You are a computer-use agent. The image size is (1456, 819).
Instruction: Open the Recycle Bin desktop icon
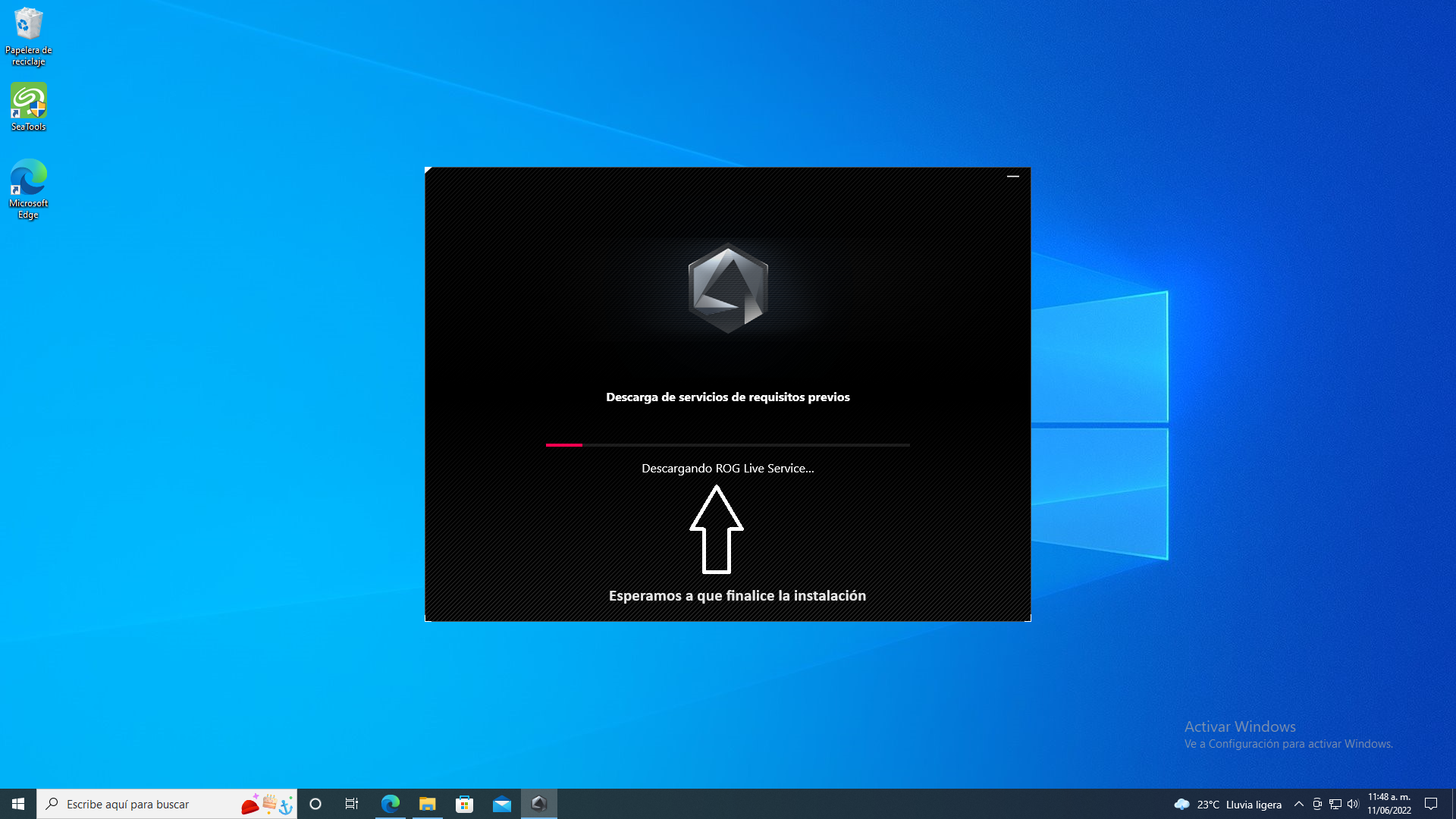[x=28, y=25]
